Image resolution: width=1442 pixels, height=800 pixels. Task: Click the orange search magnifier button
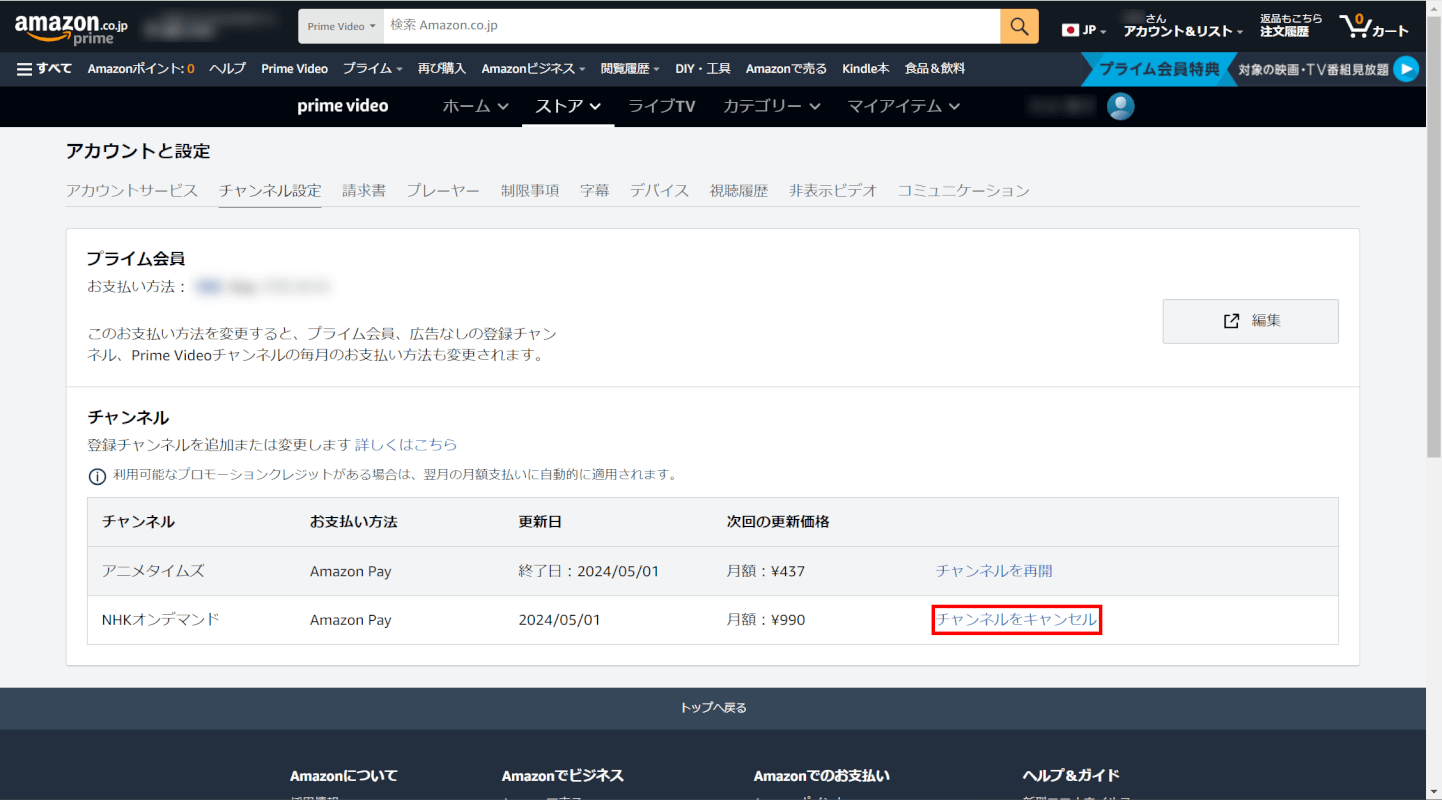1019,26
